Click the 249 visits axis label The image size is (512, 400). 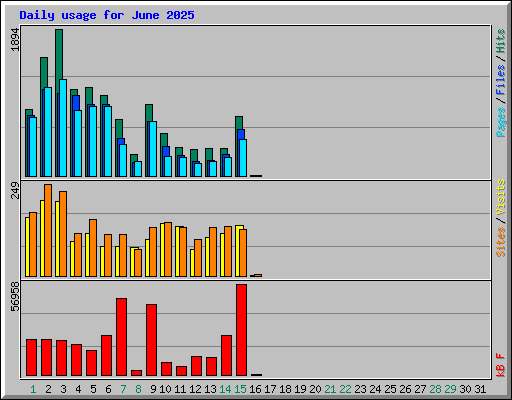tap(15, 190)
